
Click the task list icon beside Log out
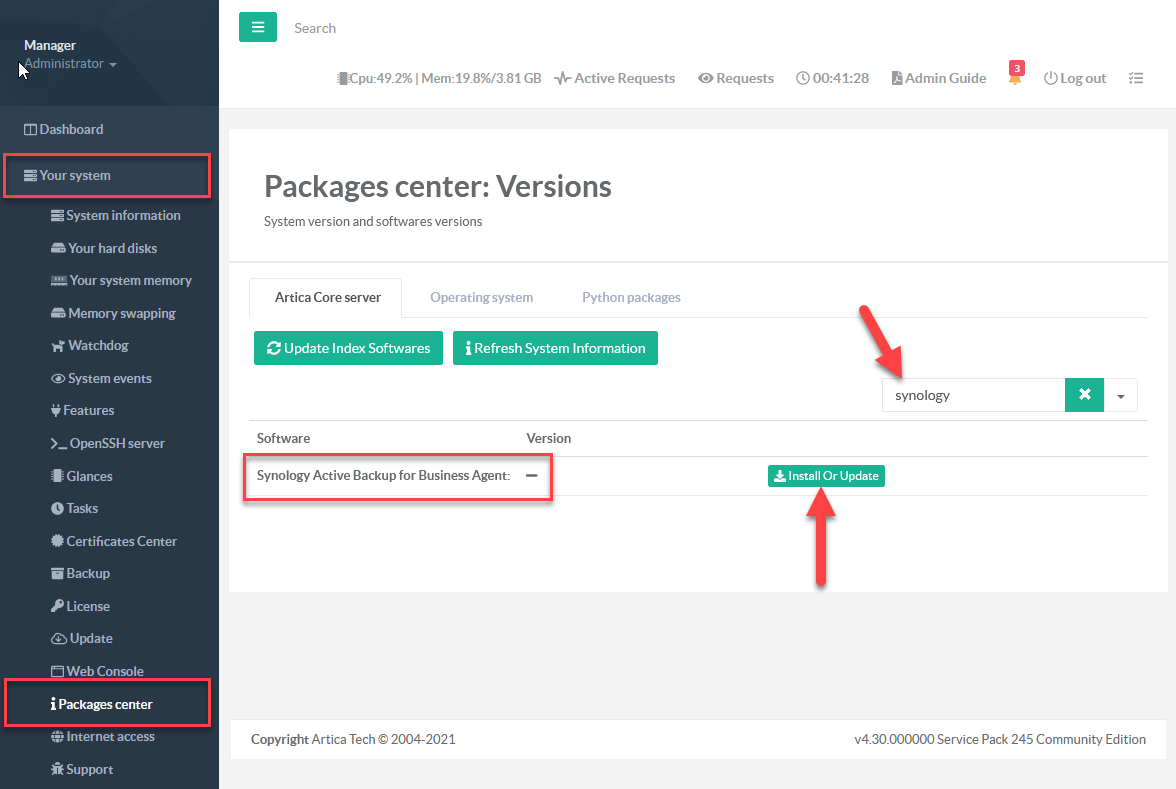tap(1135, 78)
